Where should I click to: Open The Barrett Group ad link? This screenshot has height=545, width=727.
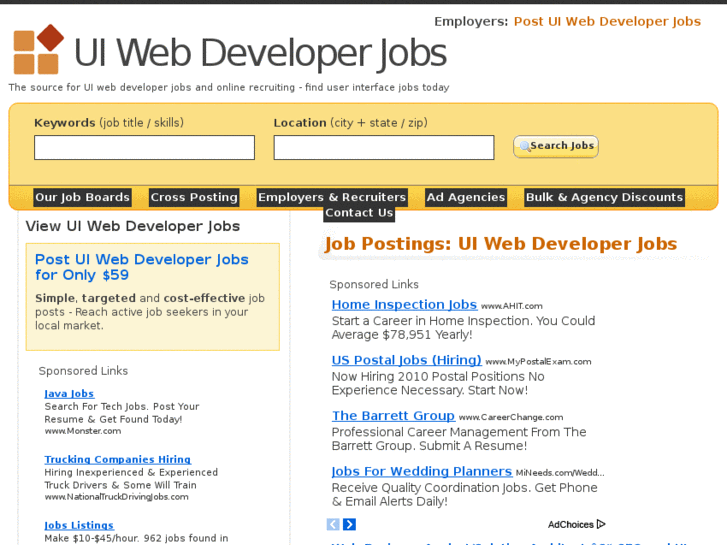[393, 416]
